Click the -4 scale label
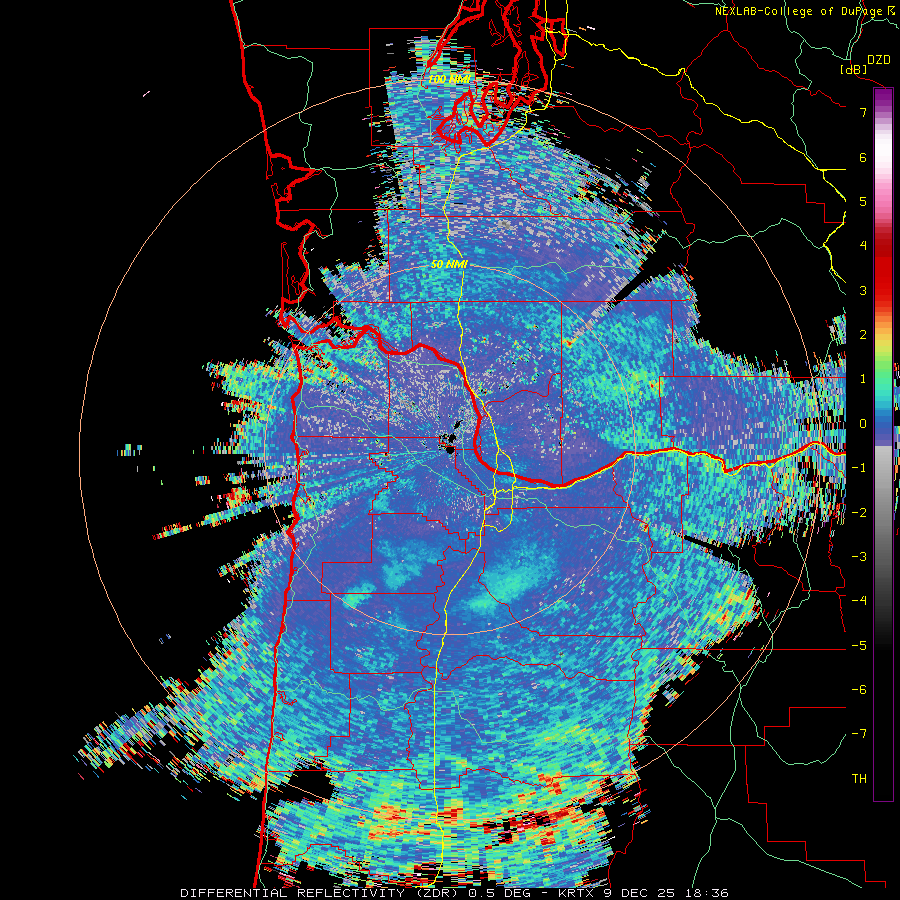Viewport: 900px width, 900px height. coord(859,601)
